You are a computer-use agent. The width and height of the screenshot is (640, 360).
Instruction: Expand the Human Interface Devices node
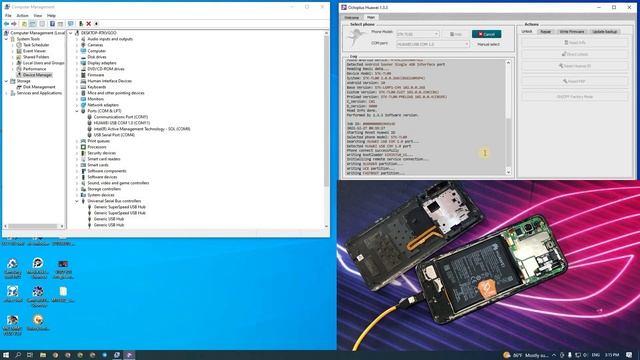77,81
